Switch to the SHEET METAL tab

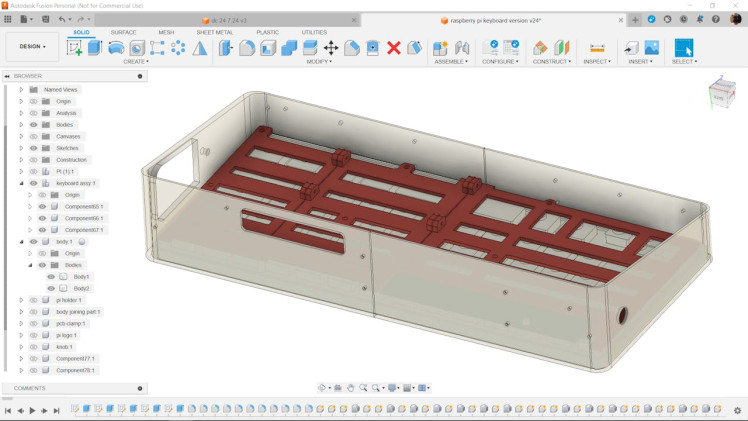tap(215, 32)
